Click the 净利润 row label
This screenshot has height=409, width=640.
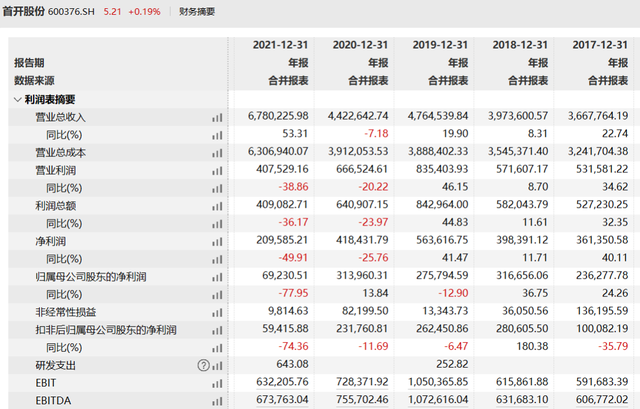50,242
